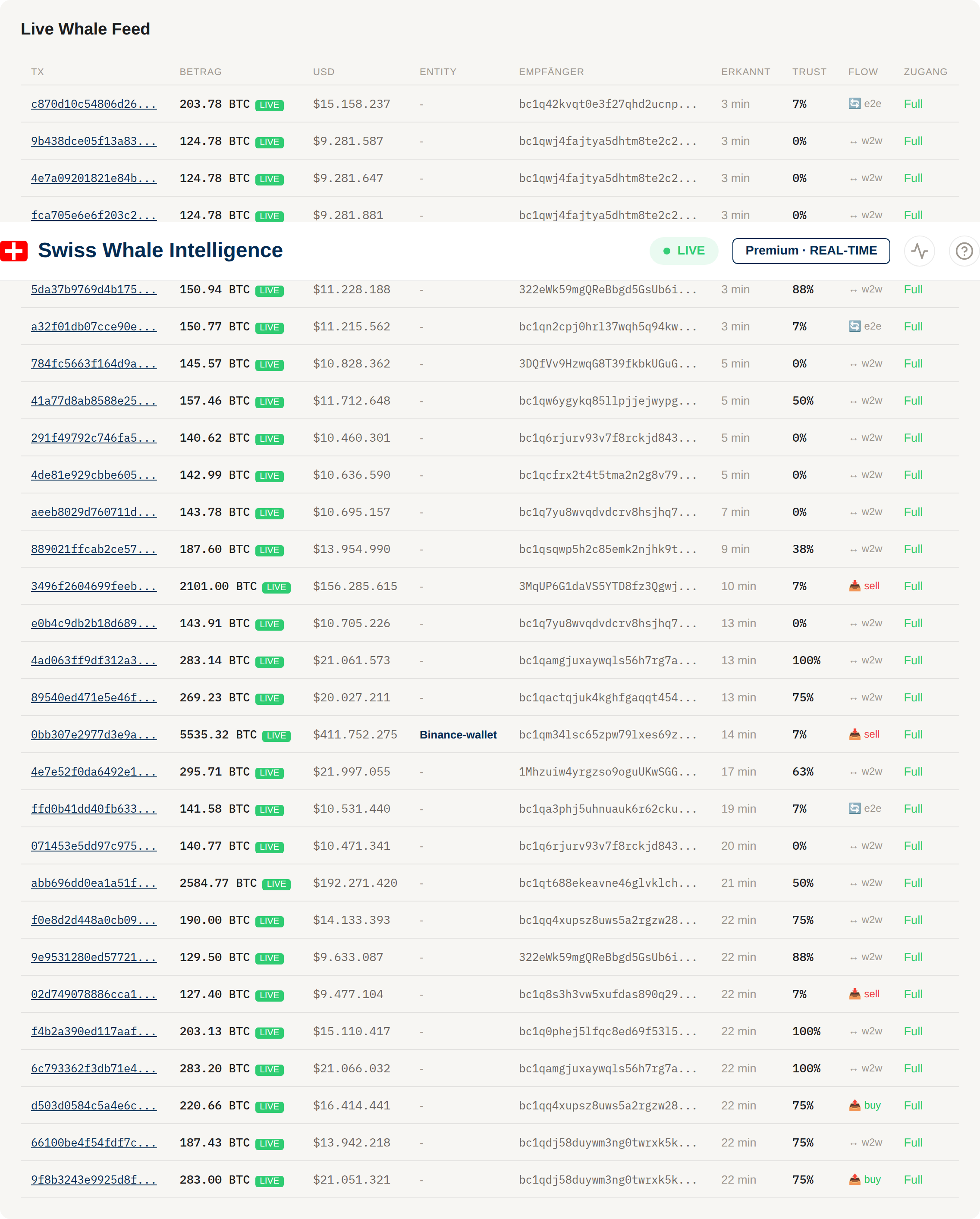Viewport: 980px width, 1219px height.
Task: Toggle the LIVE status indicator in the banner
Action: (x=684, y=251)
